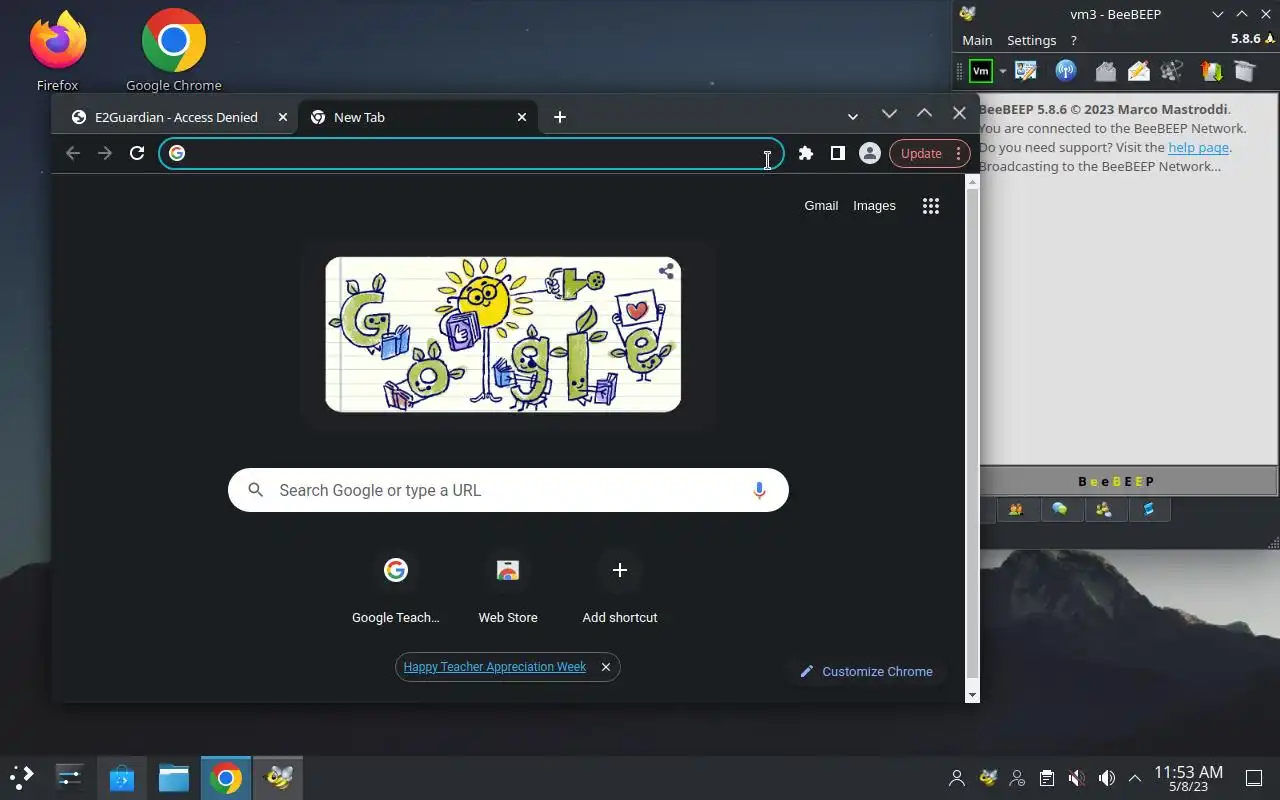Open a new Chrome tab
This screenshot has width=1280, height=800.
click(560, 117)
